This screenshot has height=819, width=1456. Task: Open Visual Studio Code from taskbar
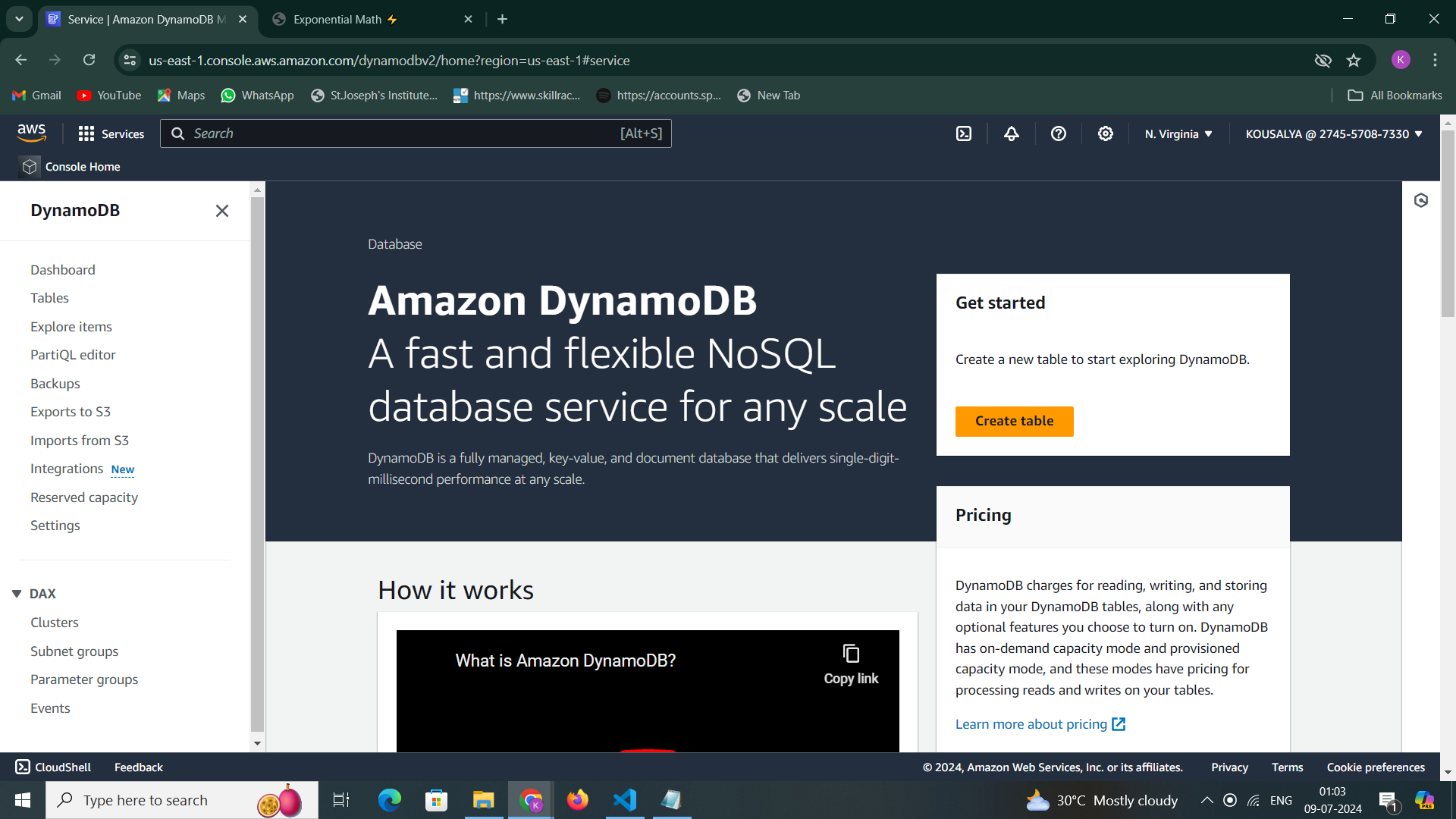coord(625,800)
